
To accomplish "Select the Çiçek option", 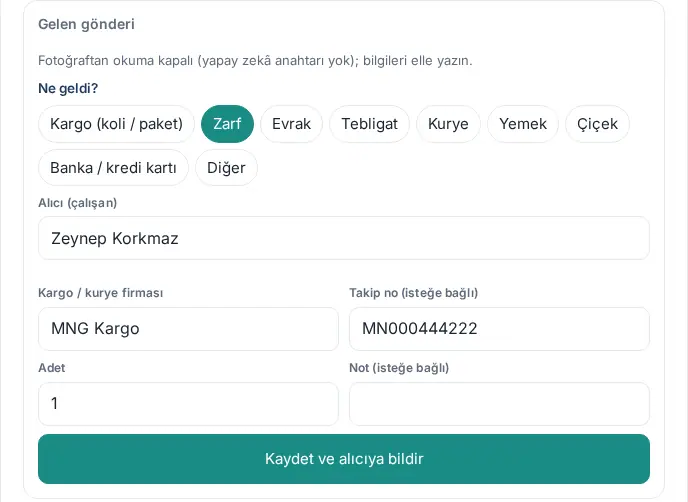I will coord(597,124).
